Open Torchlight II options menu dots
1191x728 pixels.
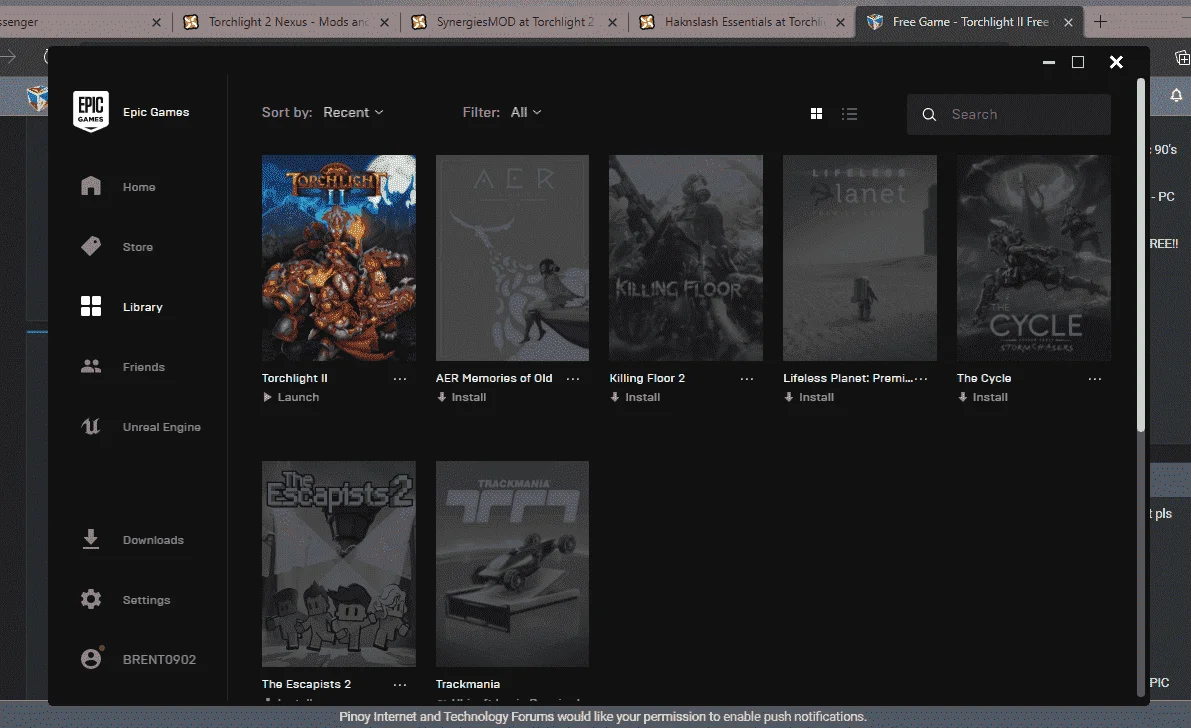tap(400, 378)
